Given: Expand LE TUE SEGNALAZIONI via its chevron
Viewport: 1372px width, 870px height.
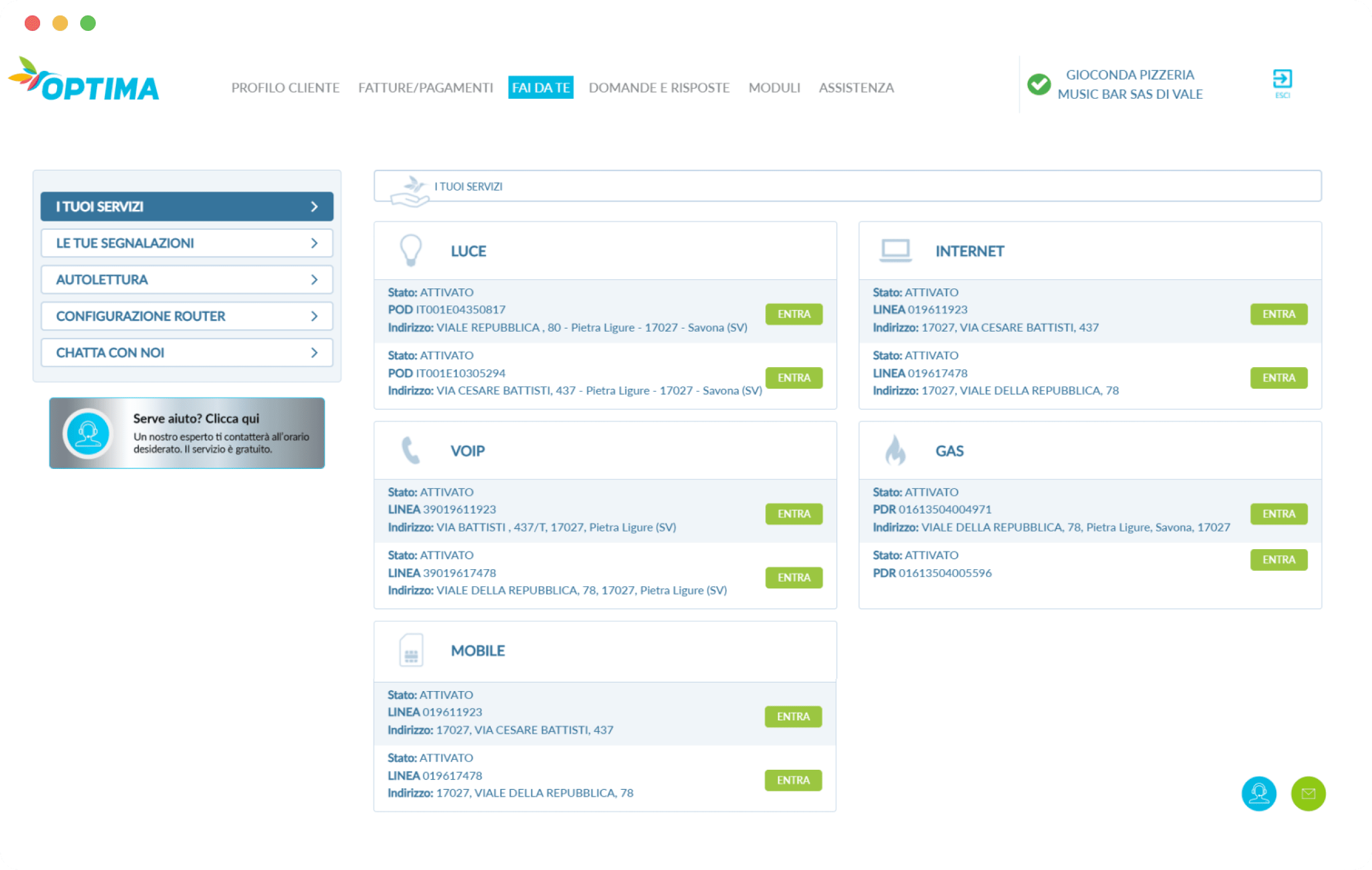Looking at the screenshot, I should [x=314, y=243].
